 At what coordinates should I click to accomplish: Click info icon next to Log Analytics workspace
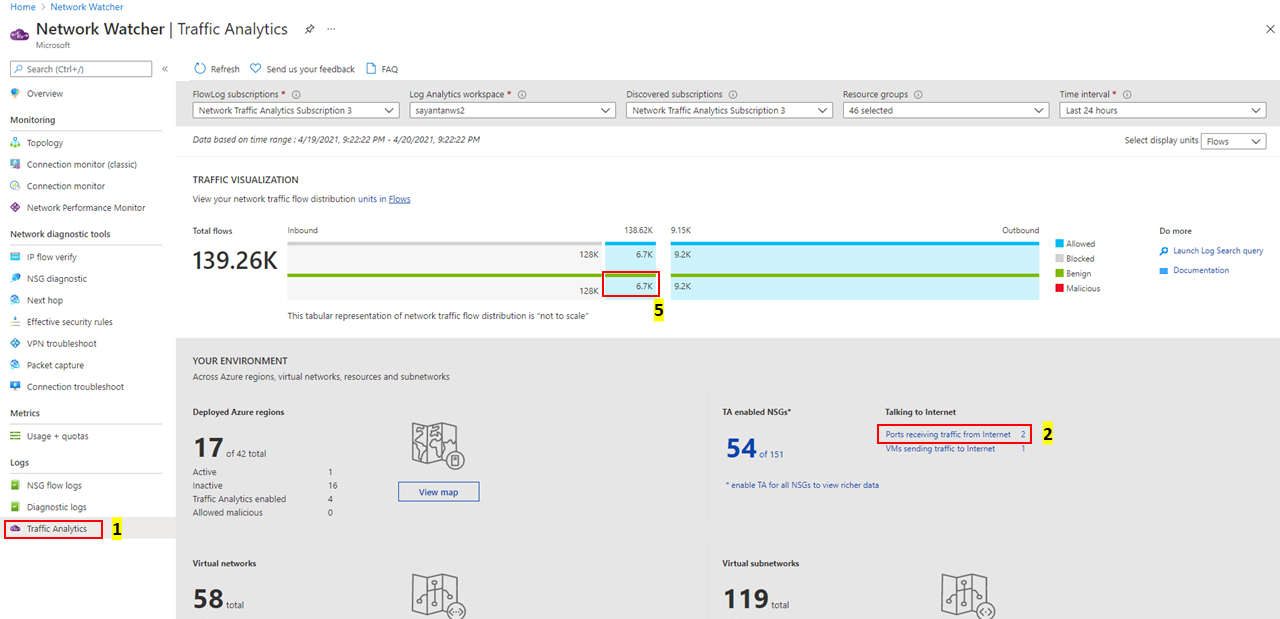point(522,95)
